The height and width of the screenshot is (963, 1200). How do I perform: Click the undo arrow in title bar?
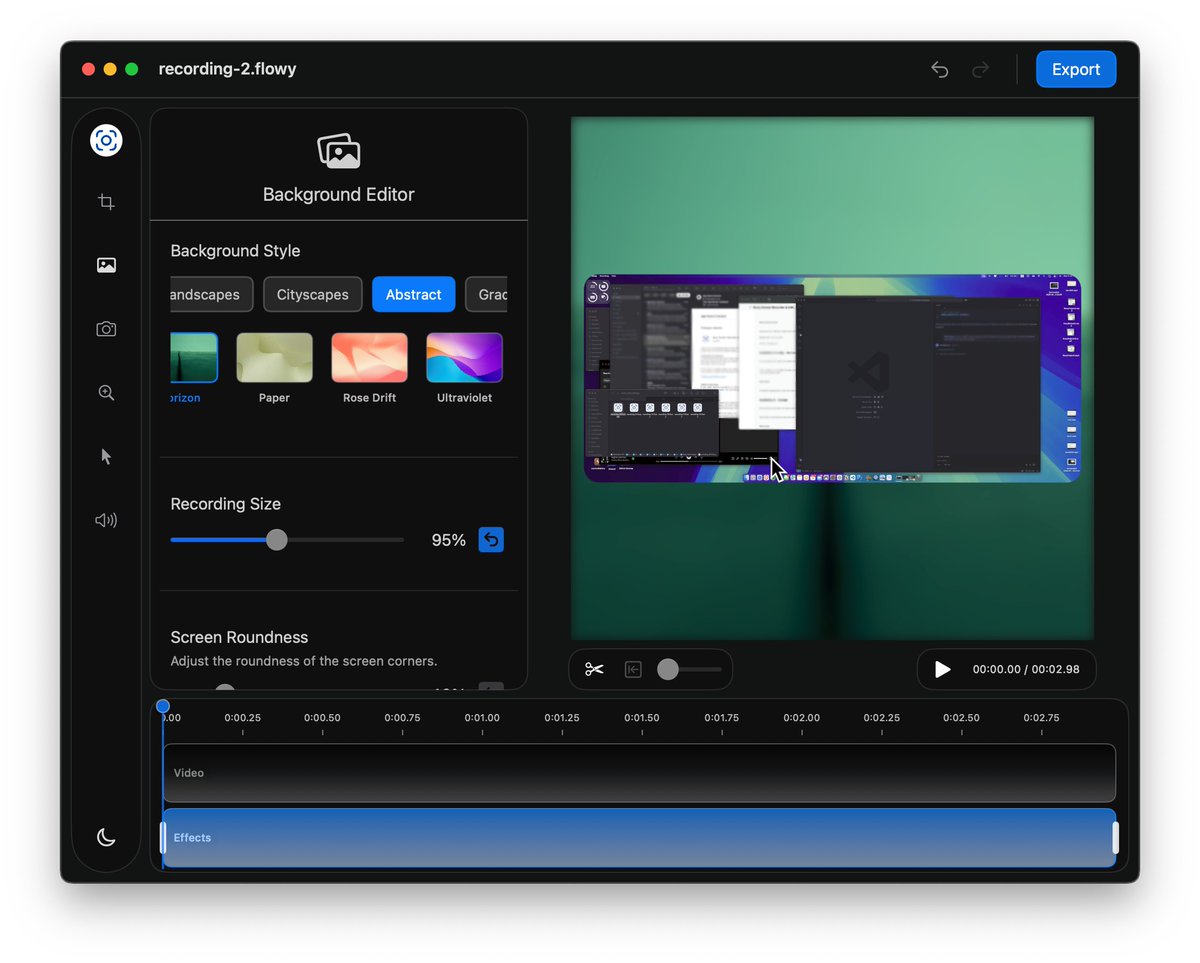click(x=939, y=69)
